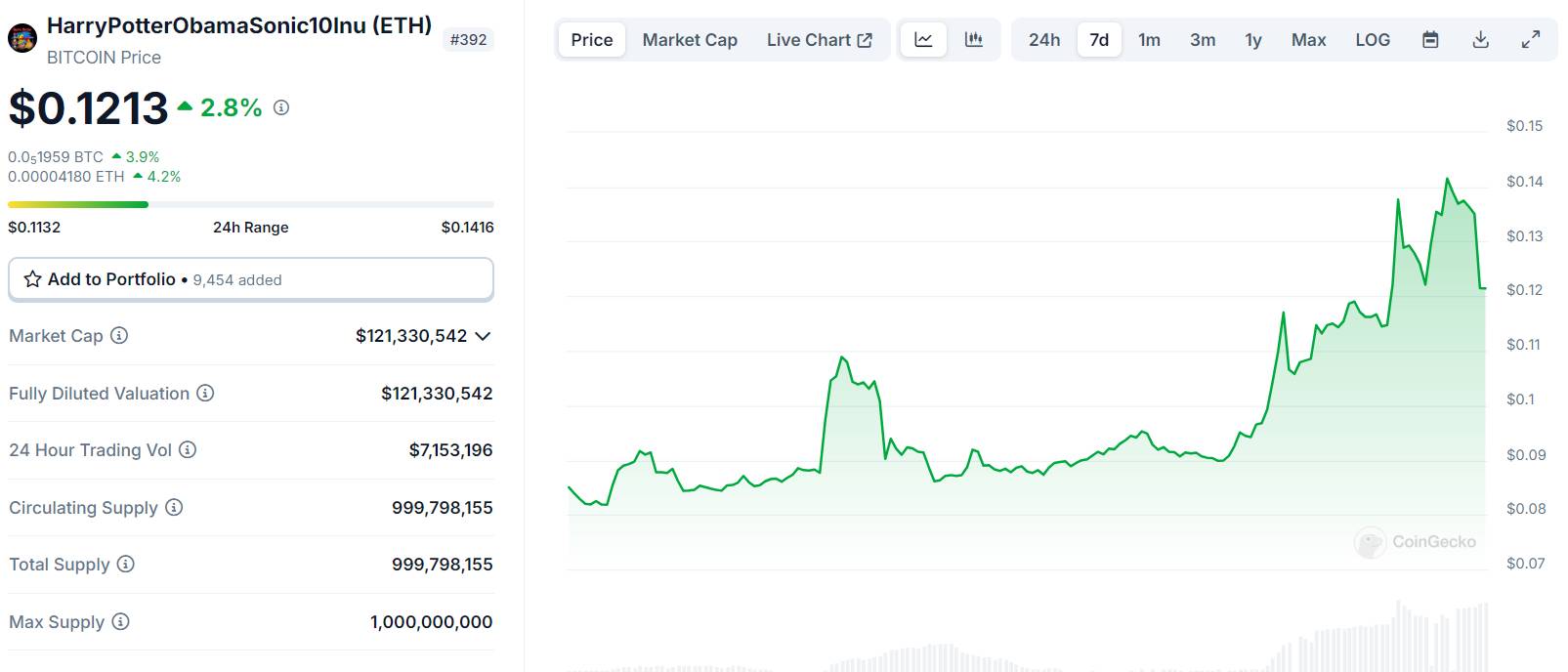The image size is (1568, 672).
Task: Download the chart data
Action: tap(1481, 40)
